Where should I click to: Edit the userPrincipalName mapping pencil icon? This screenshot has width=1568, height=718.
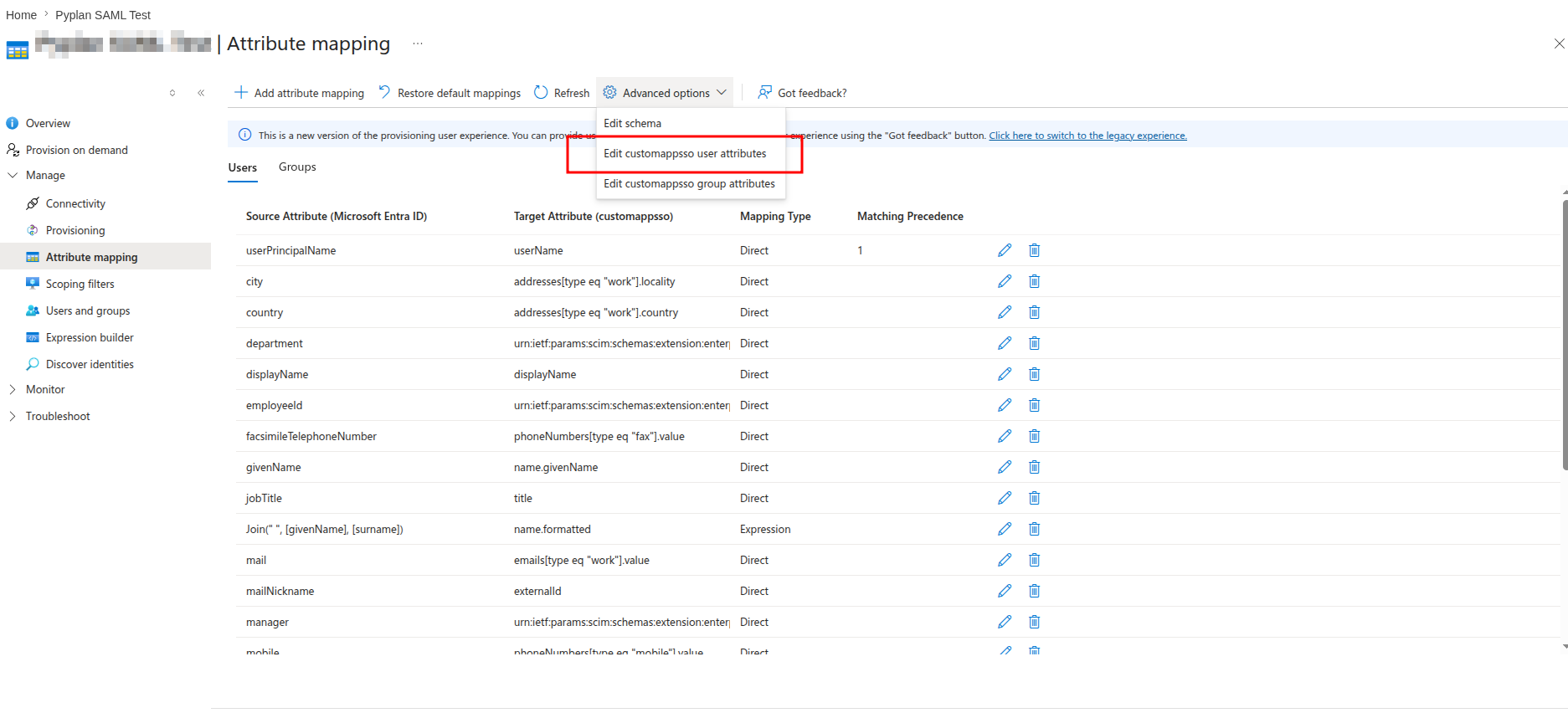coord(1005,250)
